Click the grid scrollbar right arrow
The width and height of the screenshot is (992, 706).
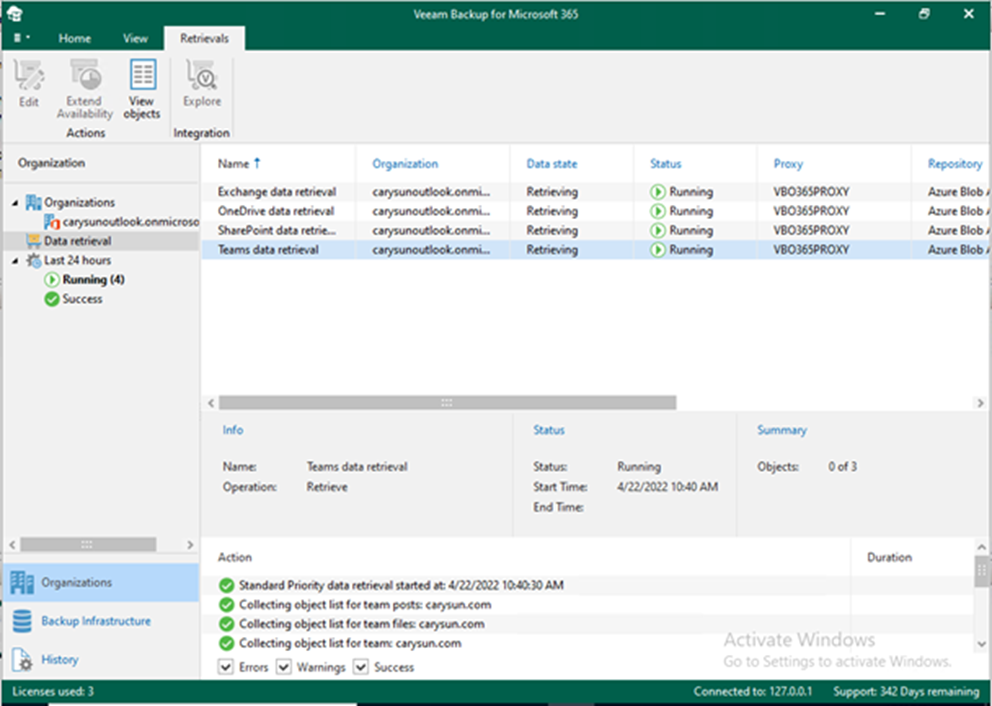pos(980,402)
